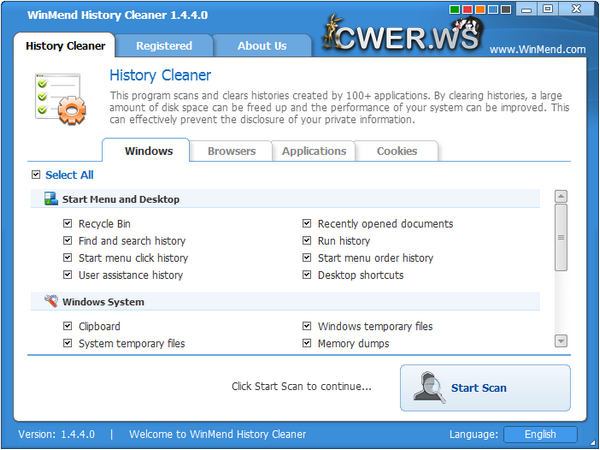Toggle the Select All checkbox
Viewport: 600px width, 450px height.
click(37, 175)
